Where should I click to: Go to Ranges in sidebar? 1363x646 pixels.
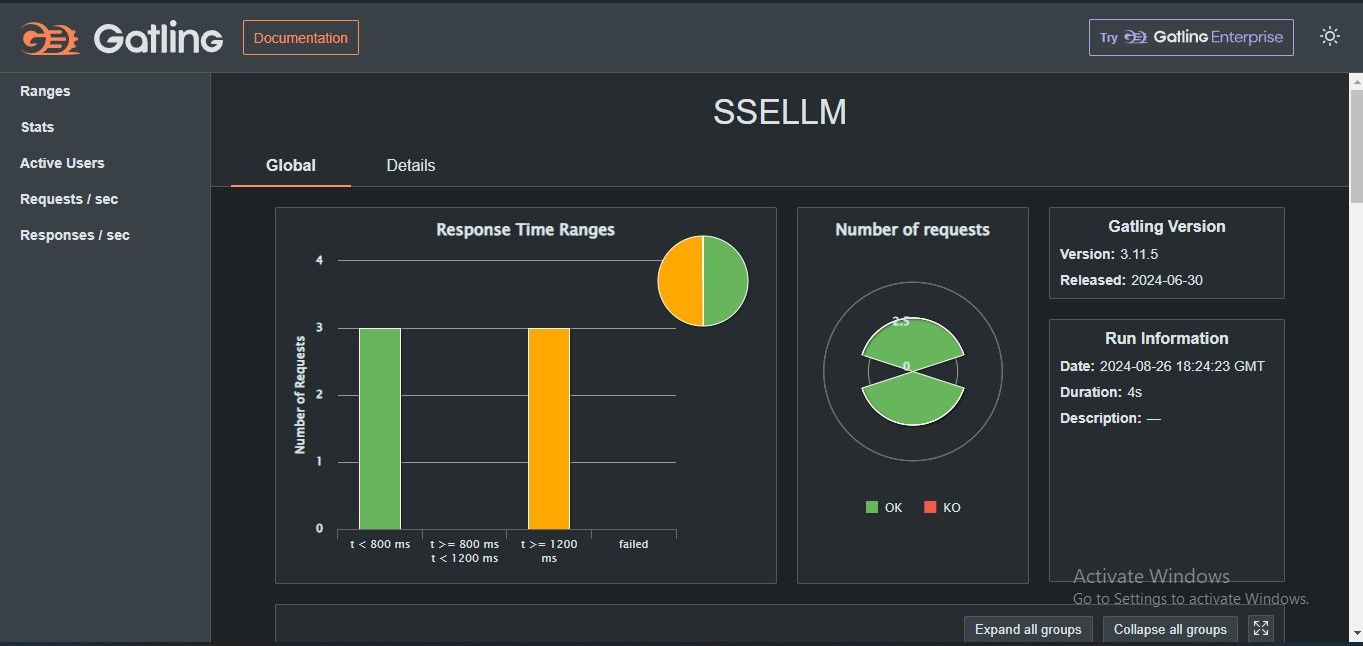tap(45, 91)
